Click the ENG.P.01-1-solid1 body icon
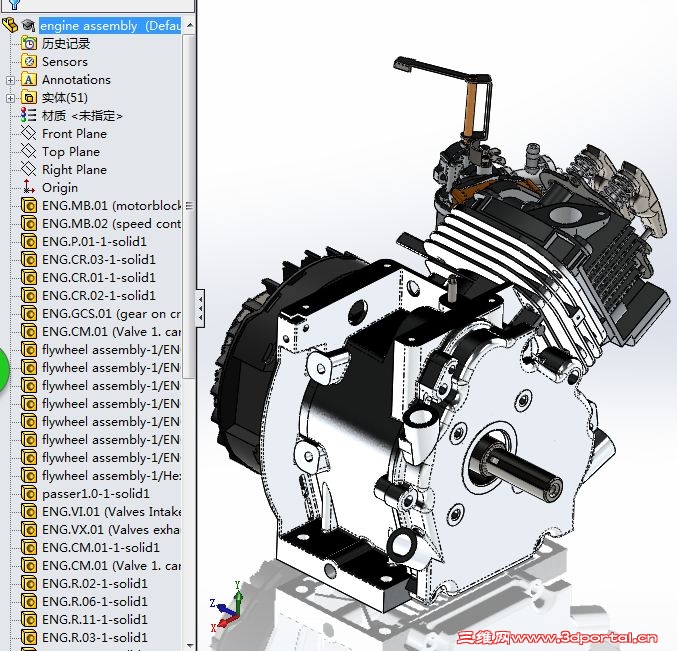The height and width of the screenshot is (651, 677). point(29,241)
